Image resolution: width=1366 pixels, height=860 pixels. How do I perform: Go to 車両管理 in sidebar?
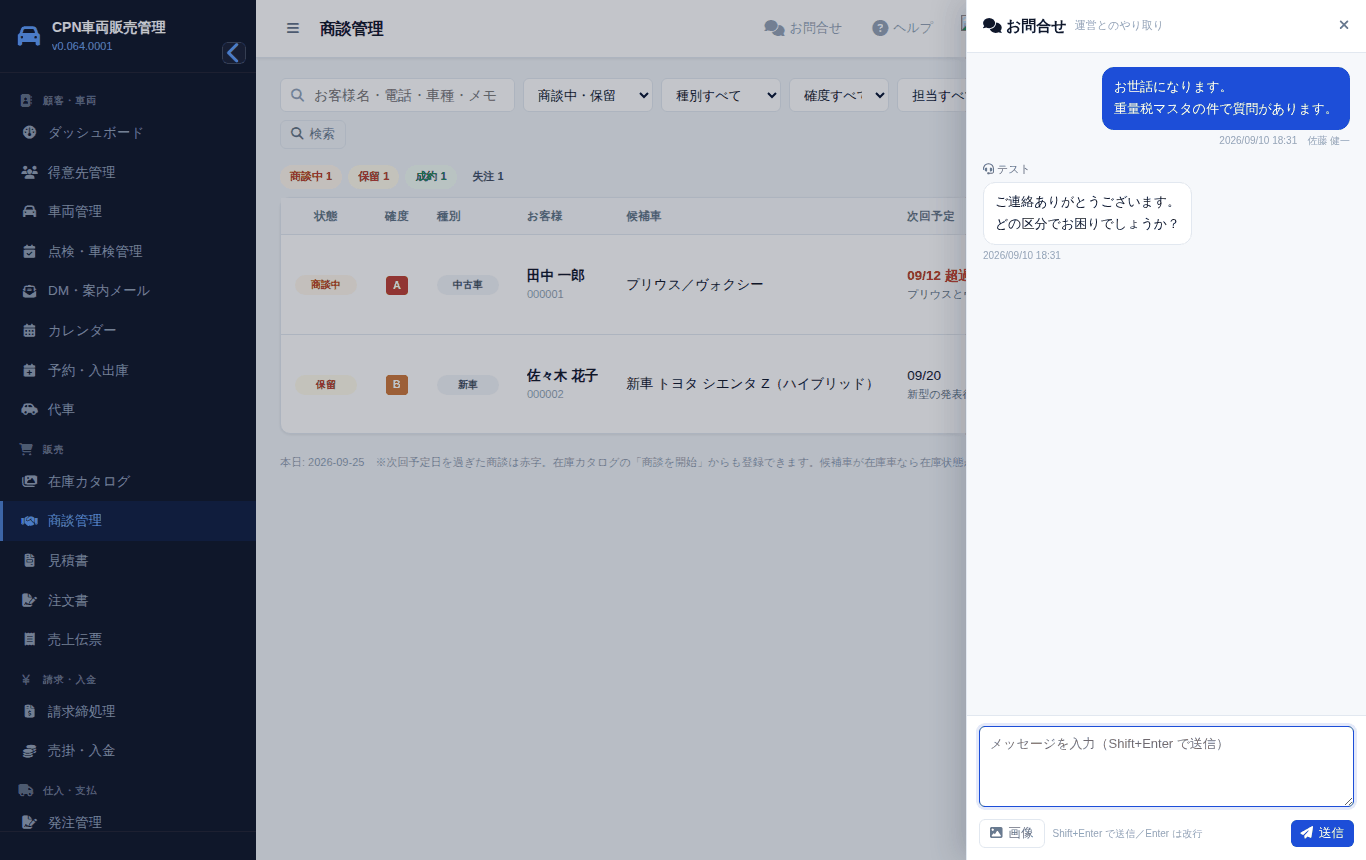click(x=128, y=211)
